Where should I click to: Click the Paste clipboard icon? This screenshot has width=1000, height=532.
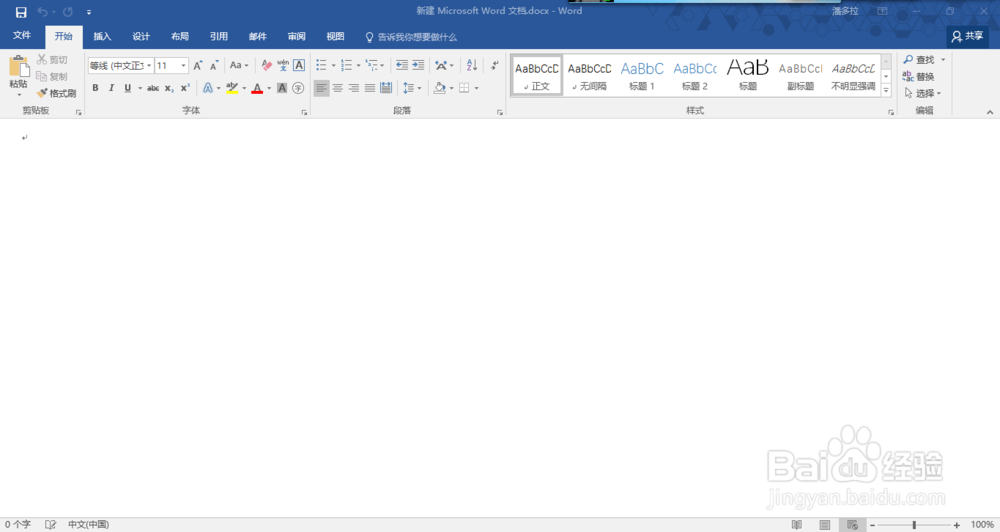18,66
